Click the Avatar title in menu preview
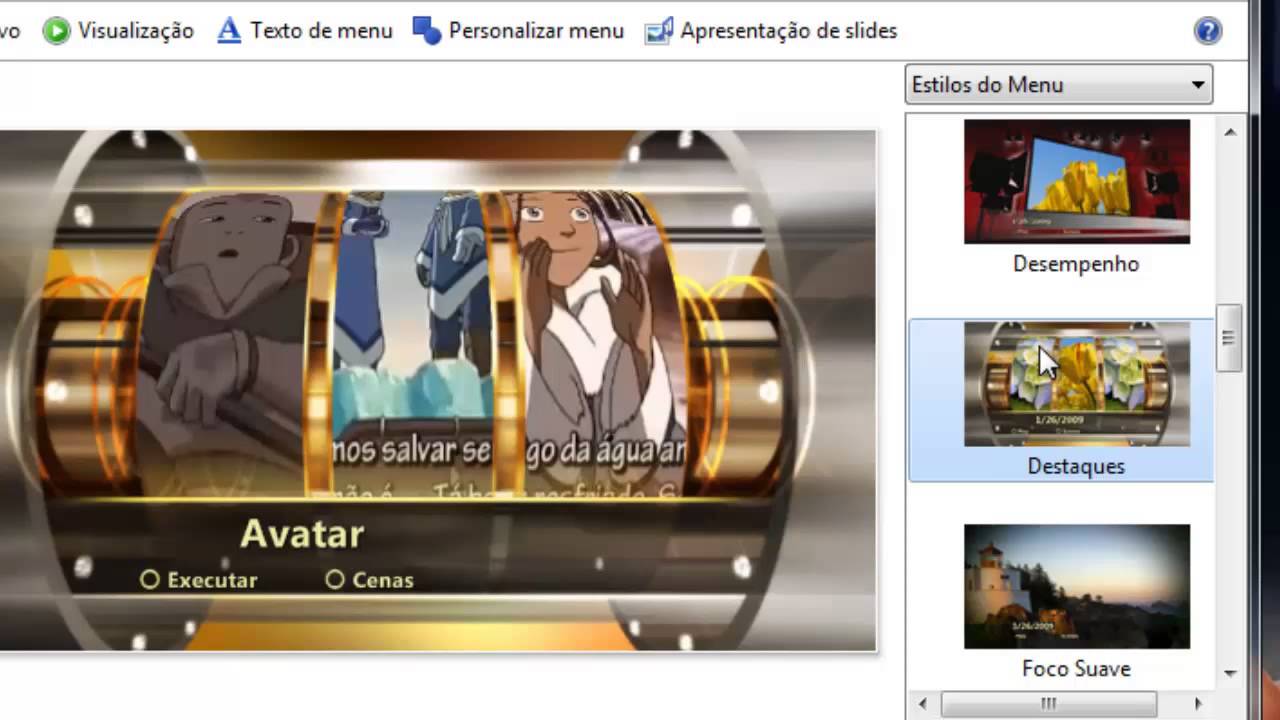This screenshot has height=720, width=1280. (302, 534)
